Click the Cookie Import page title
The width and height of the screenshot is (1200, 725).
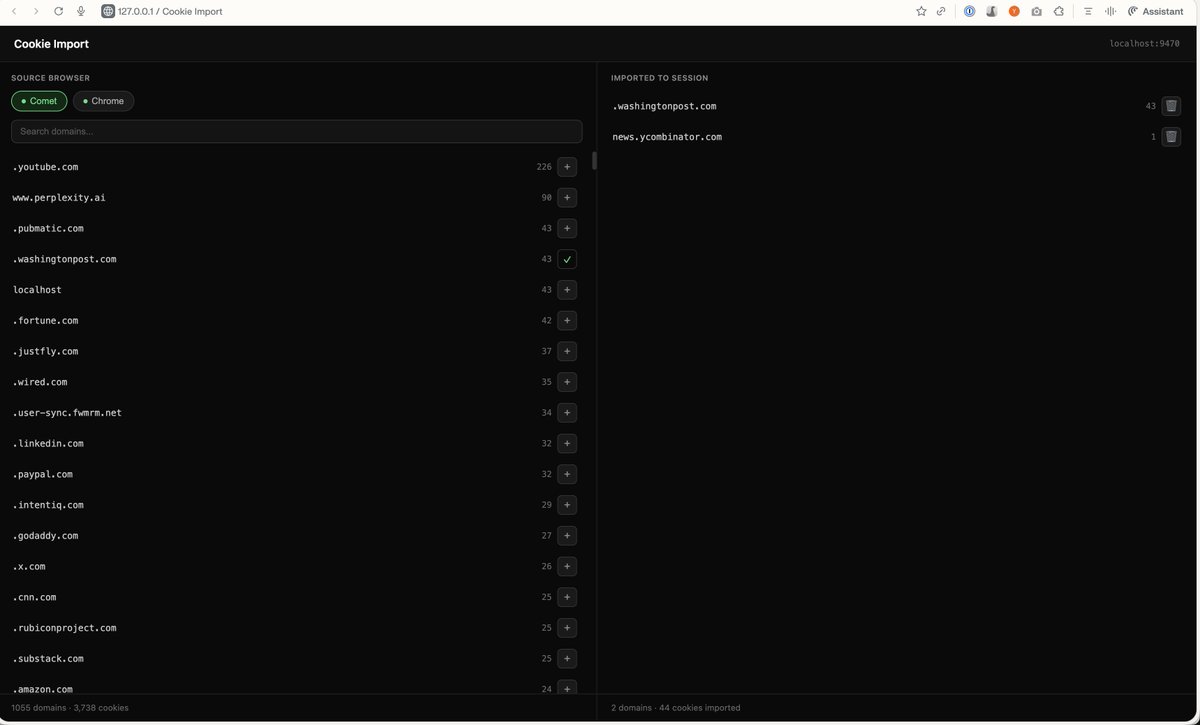click(51, 44)
